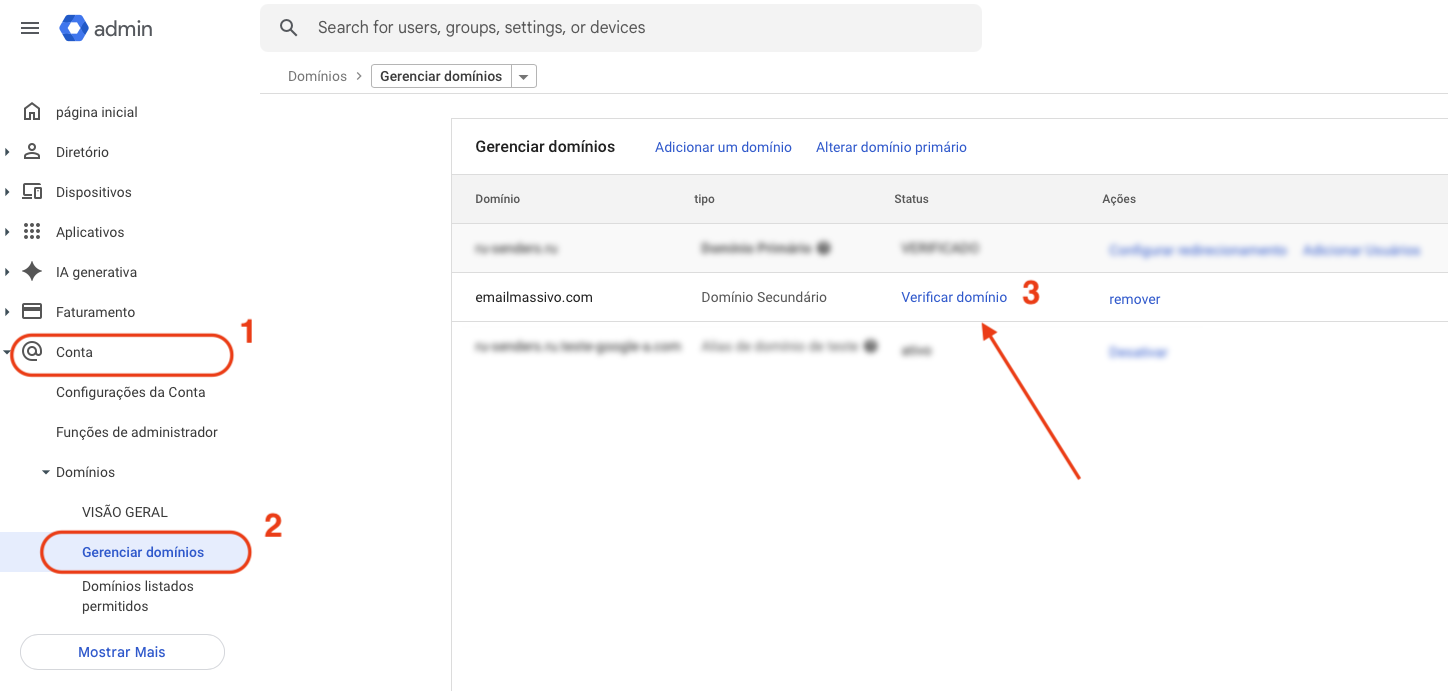Image resolution: width=1448 pixels, height=691 pixels.
Task: Click the Dispositivos devices icon
Action: [x=32, y=192]
